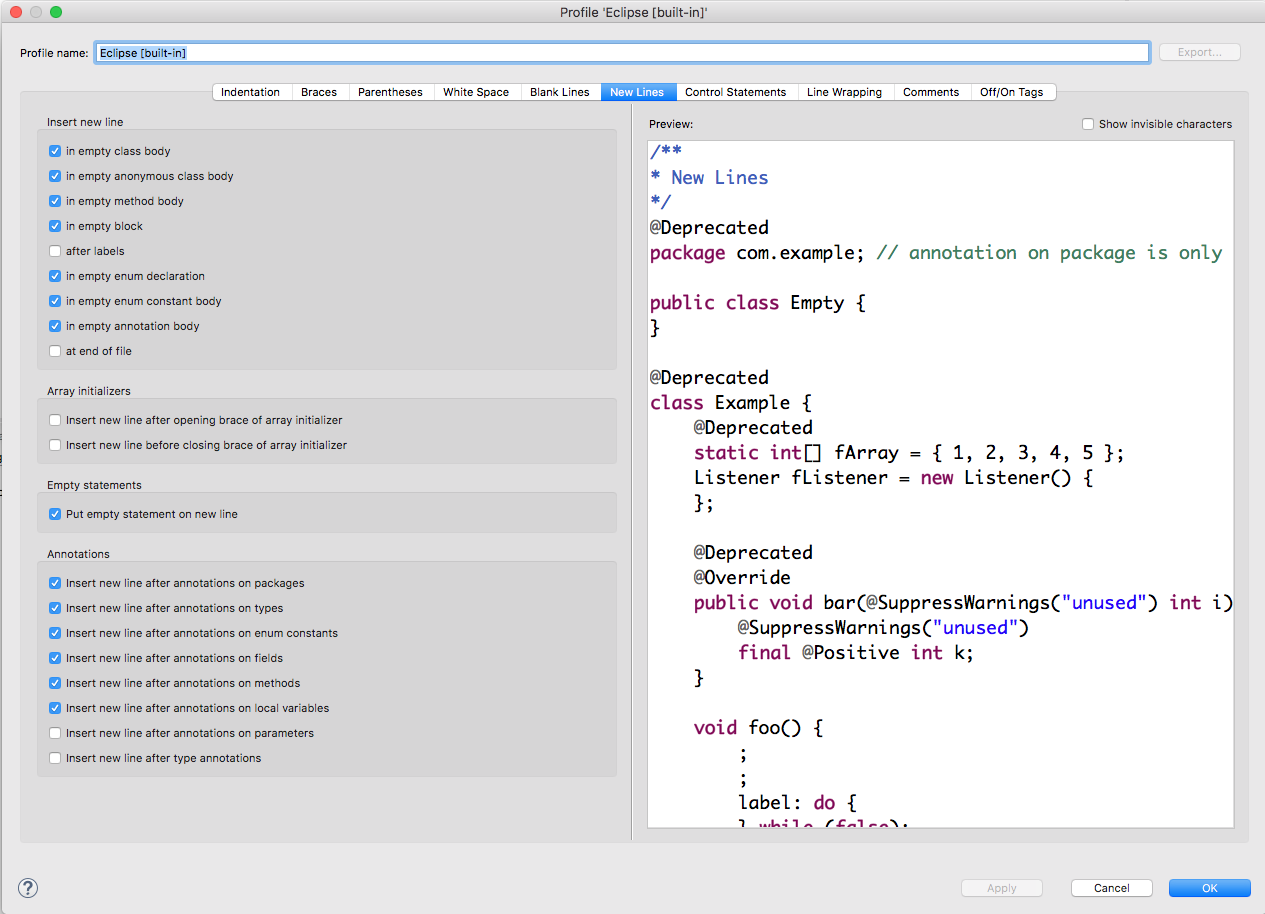The height and width of the screenshot is (914, 1265).
Task: Enable new line after labels
Action: coord(56,251)
